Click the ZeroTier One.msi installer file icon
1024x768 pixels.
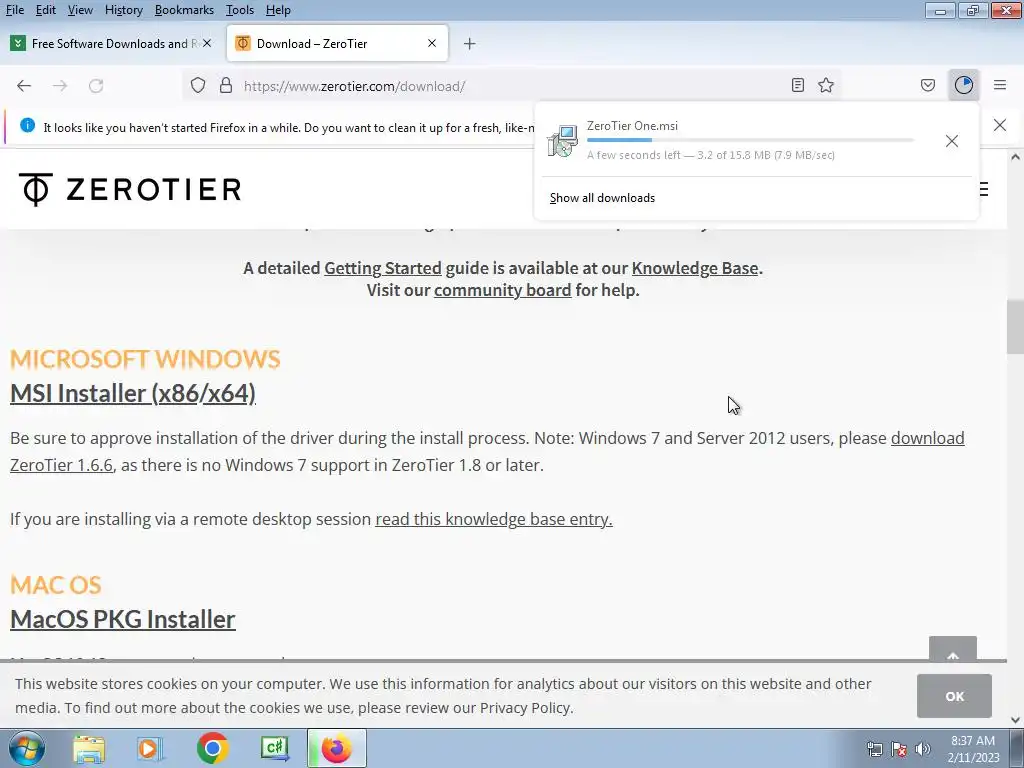(562, 141)
